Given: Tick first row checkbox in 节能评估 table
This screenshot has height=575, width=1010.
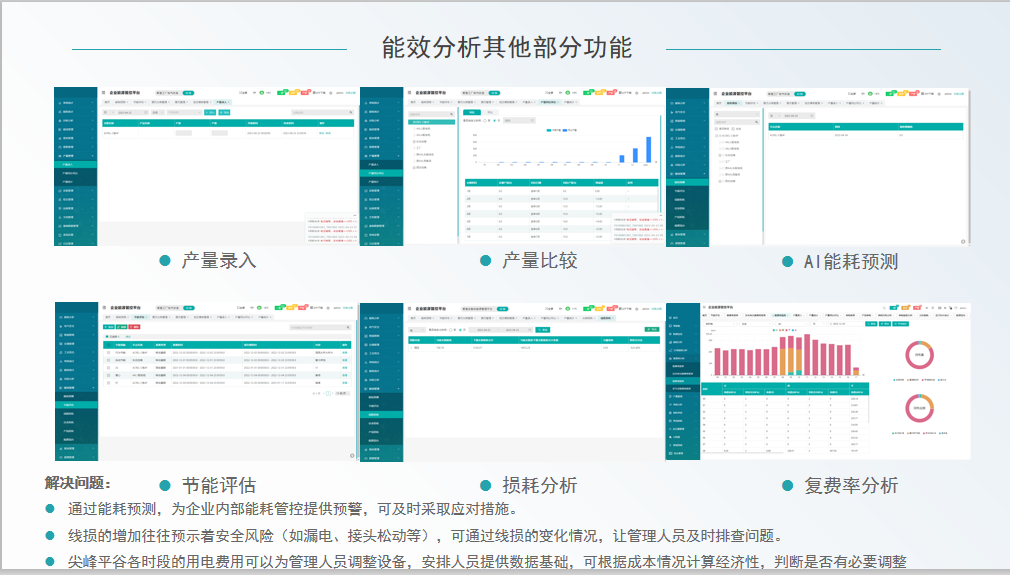Looking at the screenshot, I should click(x=108, y=353).
